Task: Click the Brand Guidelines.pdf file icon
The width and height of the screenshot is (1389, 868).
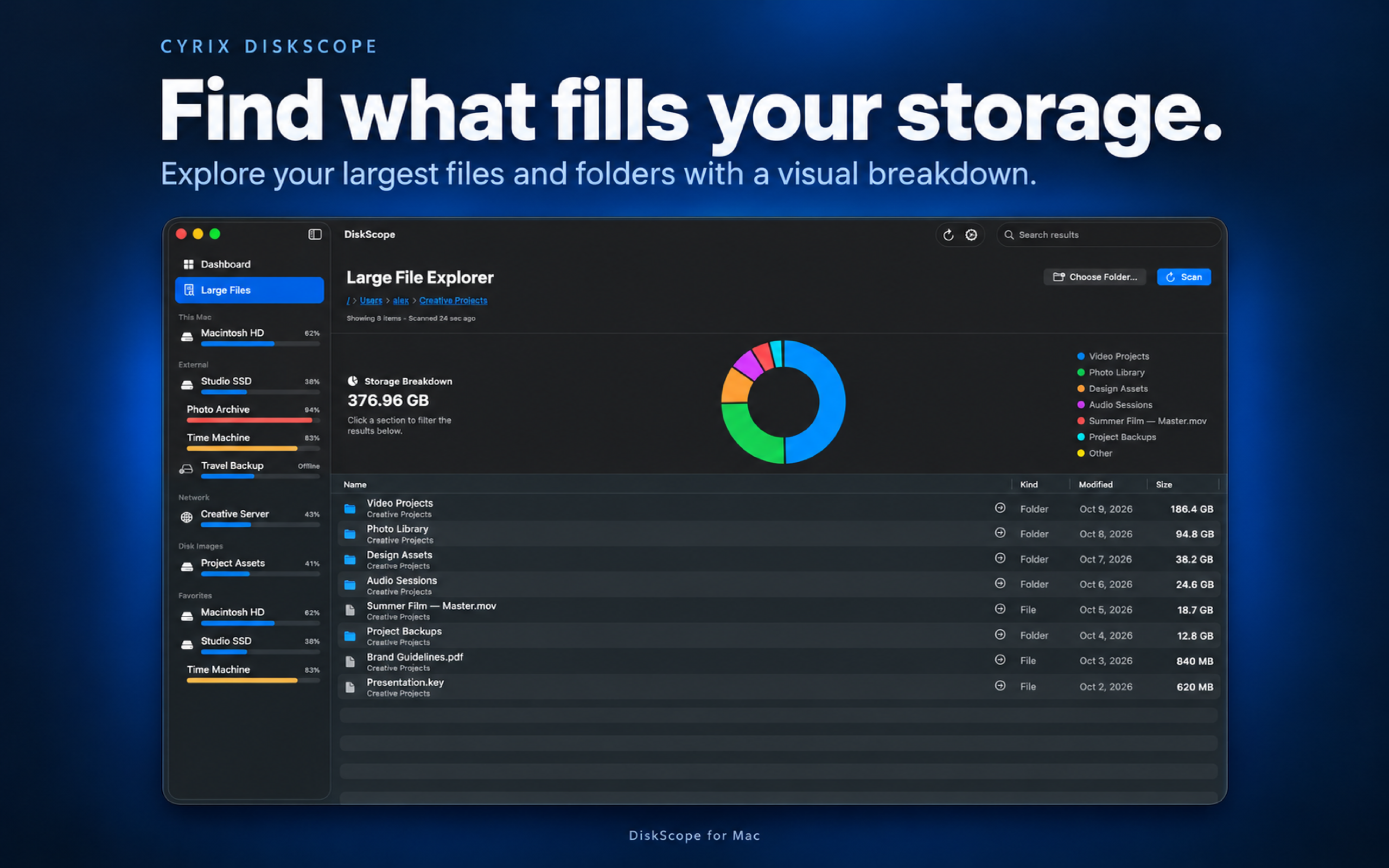Action: tap(349, 661)
